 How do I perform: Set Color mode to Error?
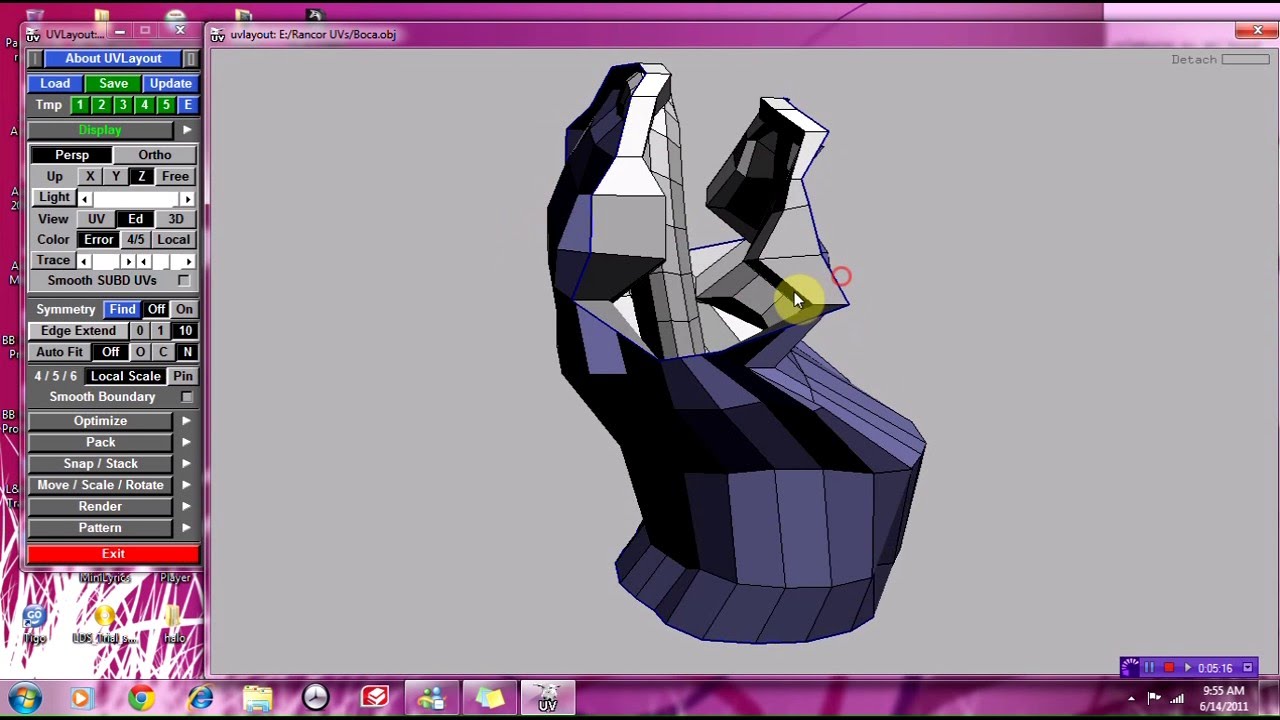pos(99,240)
